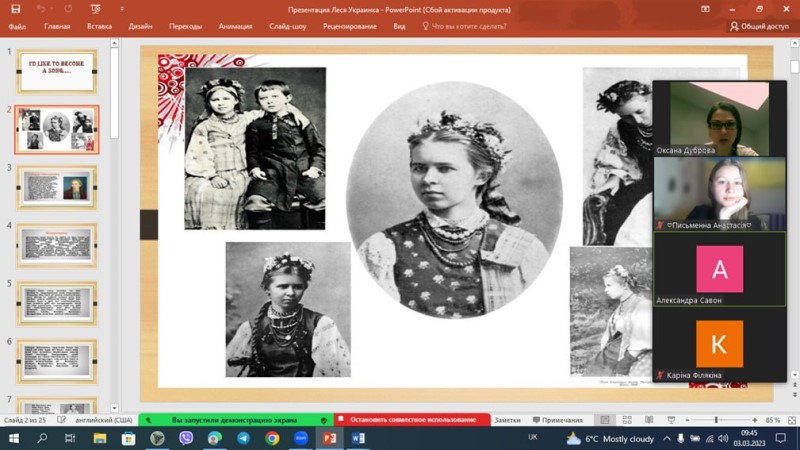This screenshot has height=450, width=800.
Task: Open the Переходы ribbon tab
Action: [x=186, y=27]
